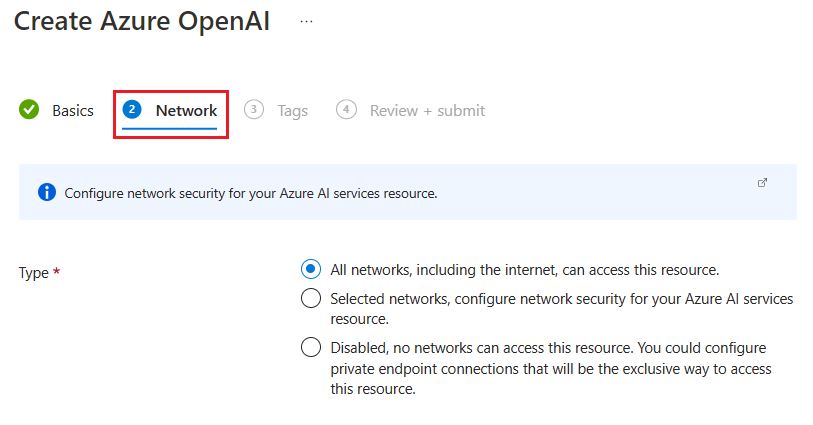Click the 'Create Azure OpenAI' page title
Viewport: 813px width, 425px height.
pyautogui.click(x=142, y=22)
